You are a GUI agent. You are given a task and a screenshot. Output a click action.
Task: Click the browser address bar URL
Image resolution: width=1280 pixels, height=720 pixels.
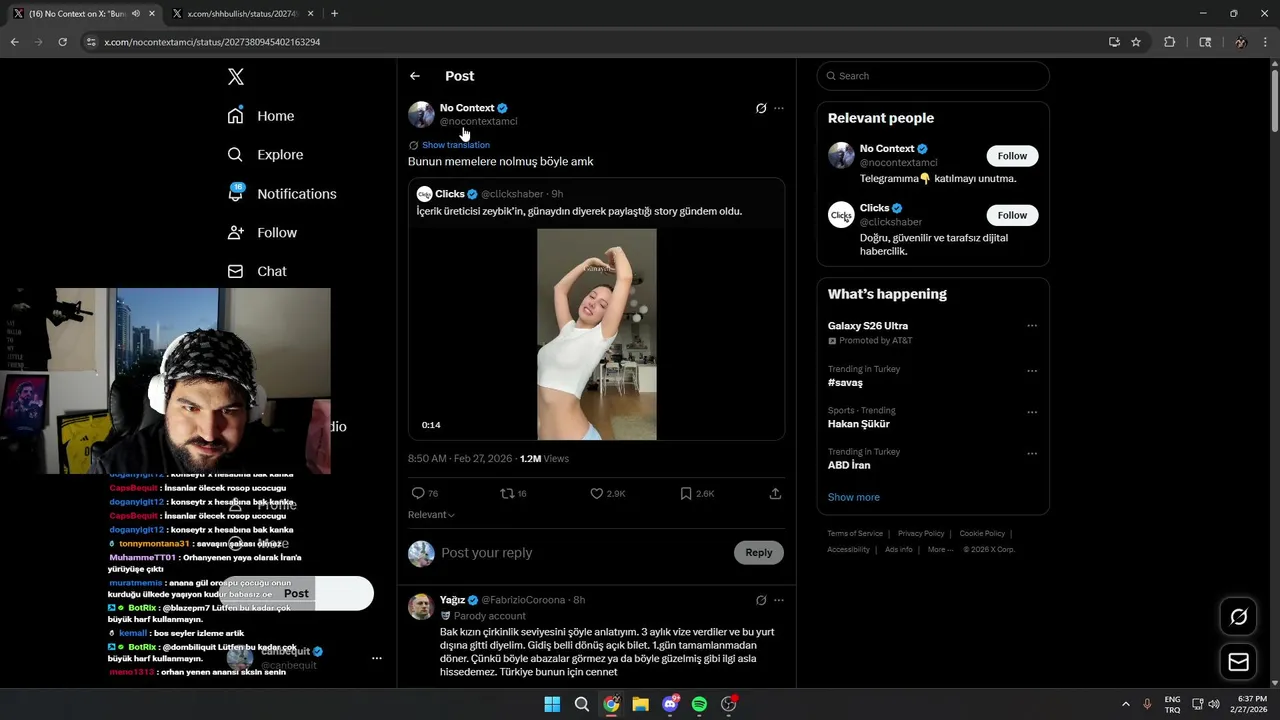click(212, 42)
